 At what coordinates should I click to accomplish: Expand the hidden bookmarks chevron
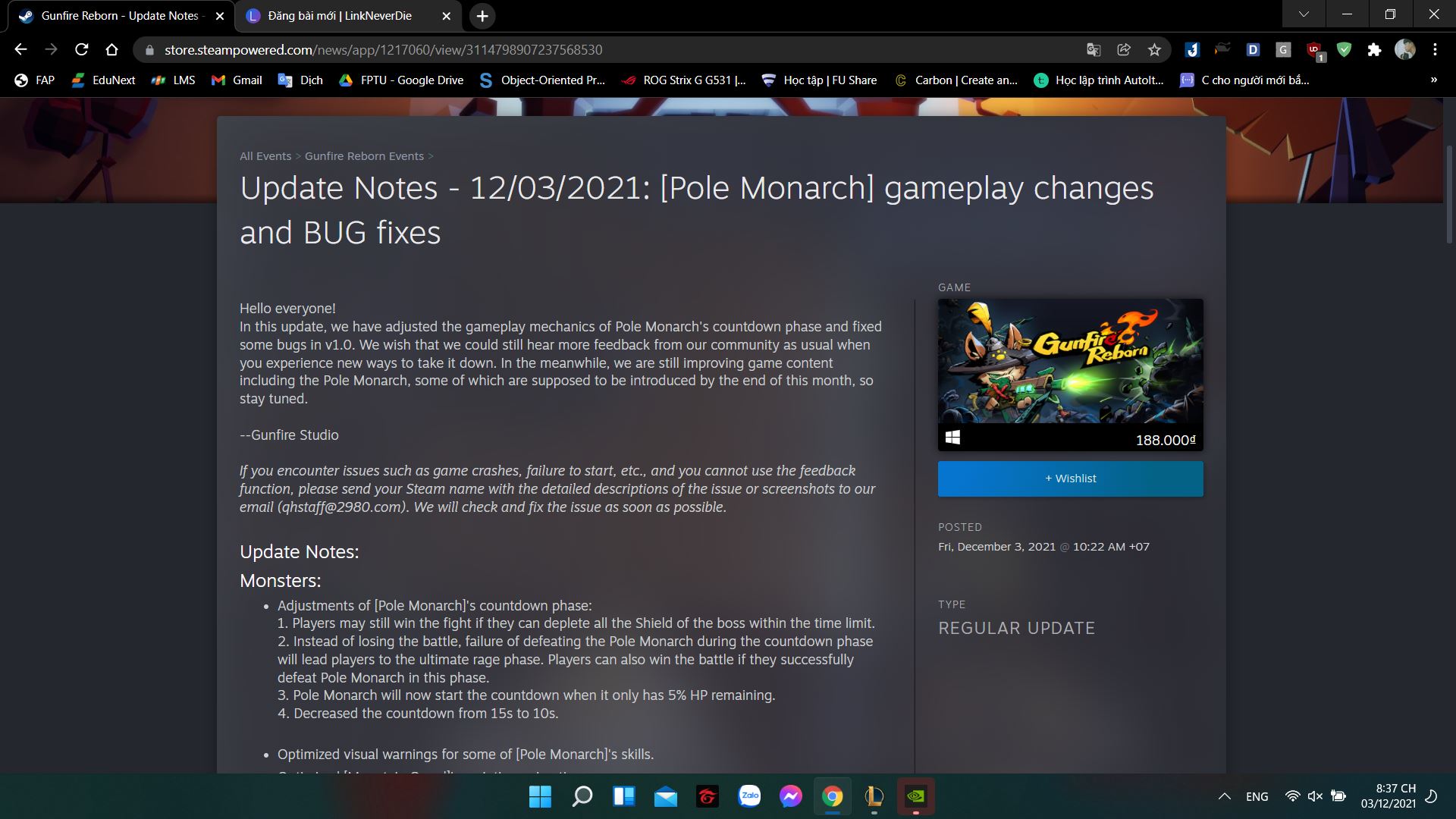[x=1433, y=80]
